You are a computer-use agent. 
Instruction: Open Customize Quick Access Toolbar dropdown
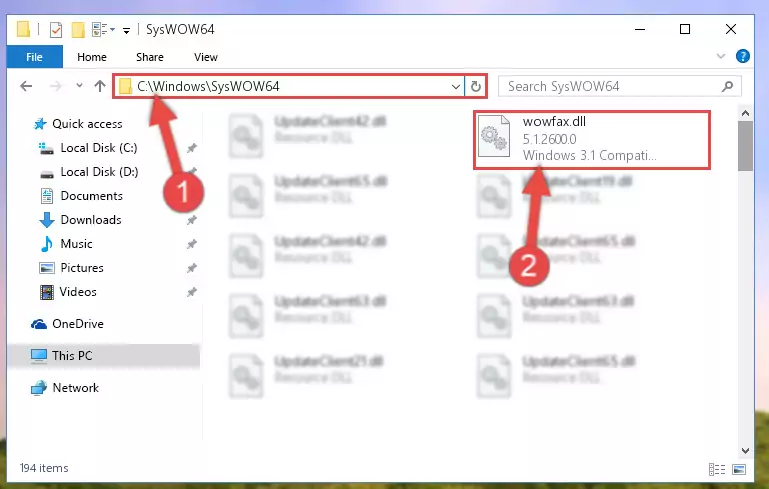tap(127, 31)
